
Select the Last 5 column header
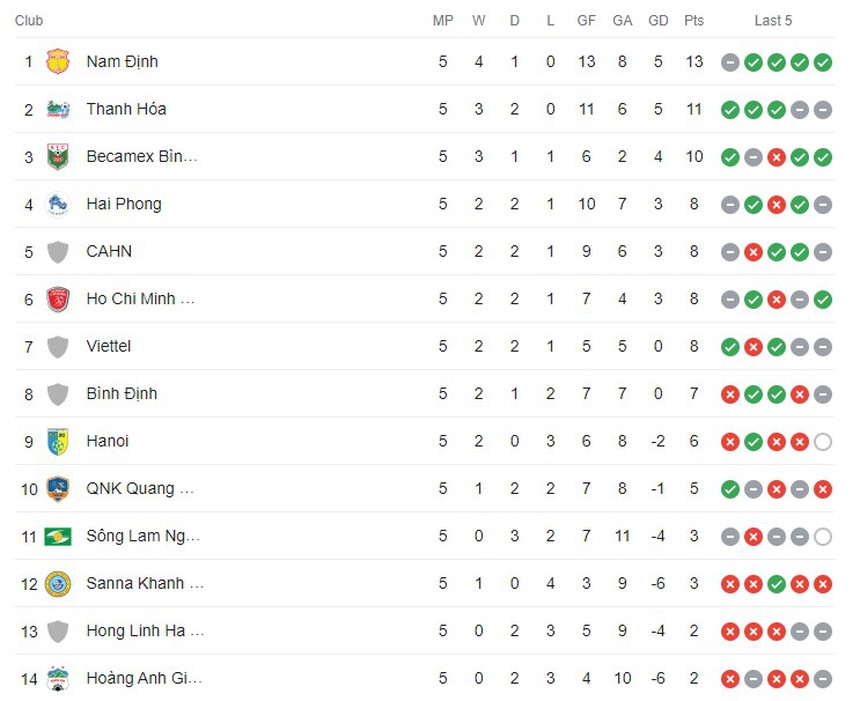coord(774,20)
